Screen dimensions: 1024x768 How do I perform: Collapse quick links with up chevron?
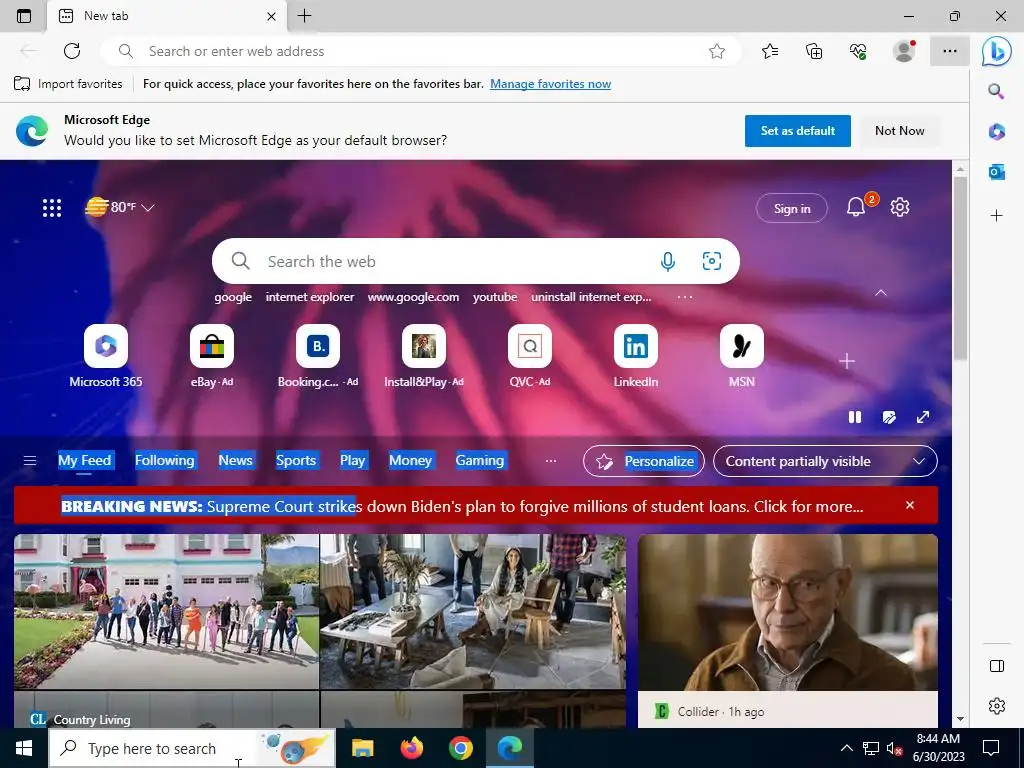coord(880,293)
